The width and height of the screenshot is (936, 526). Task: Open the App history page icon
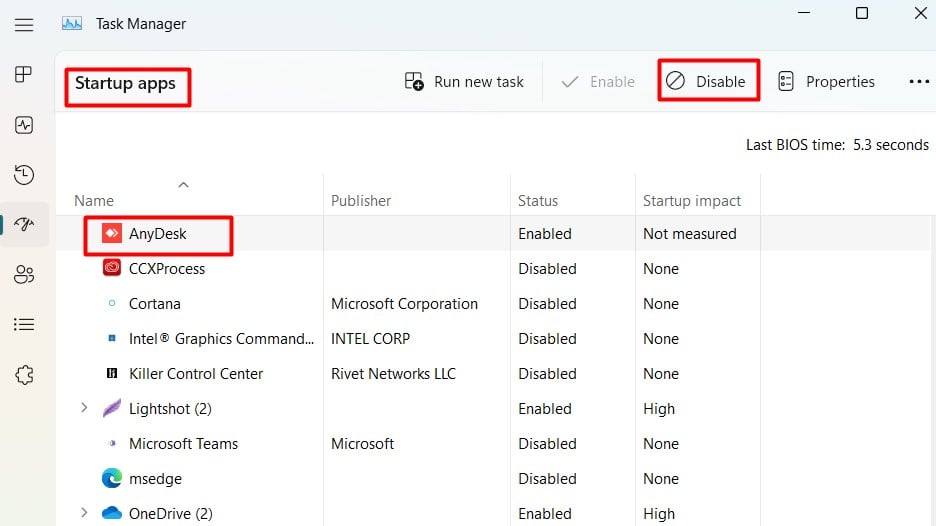[x=24, y=174]
